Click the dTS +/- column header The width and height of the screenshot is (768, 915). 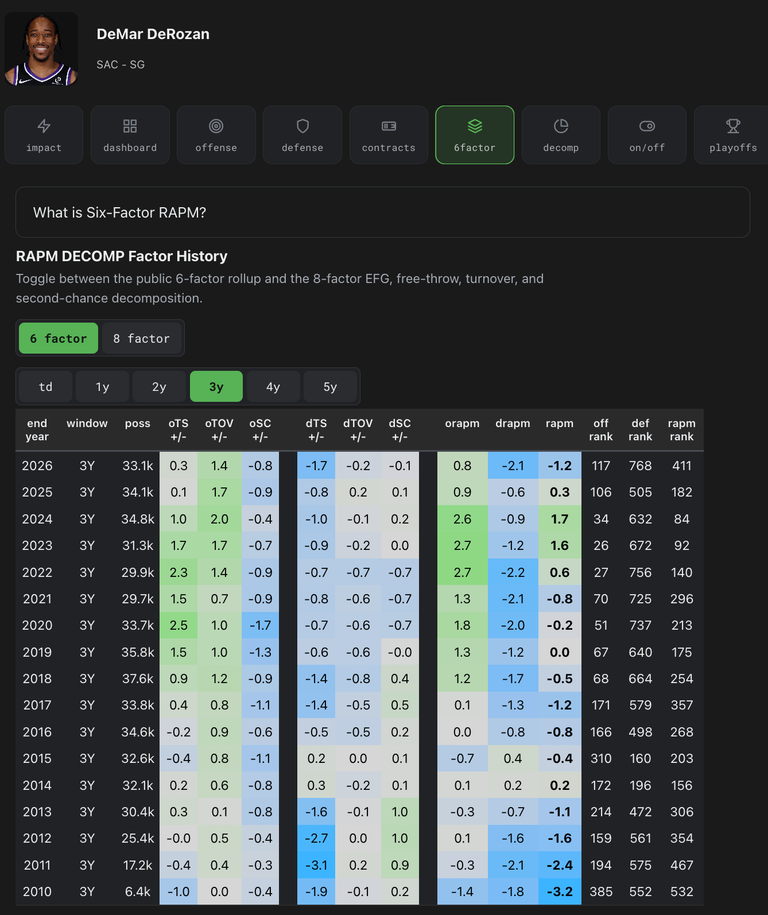click(x=316, y=430)
